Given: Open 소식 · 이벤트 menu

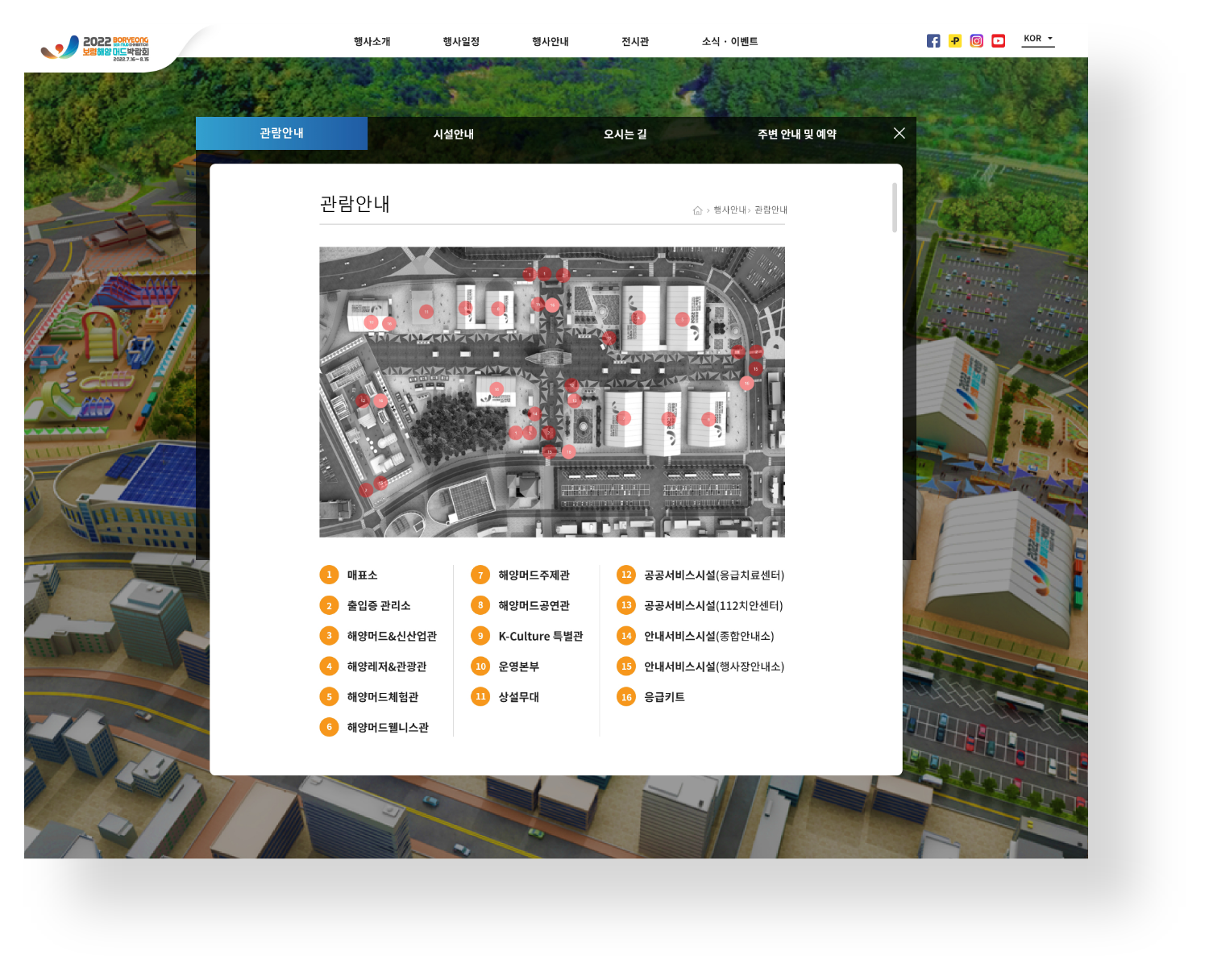Looking at the screenshot, I should [x=730, y=42].
